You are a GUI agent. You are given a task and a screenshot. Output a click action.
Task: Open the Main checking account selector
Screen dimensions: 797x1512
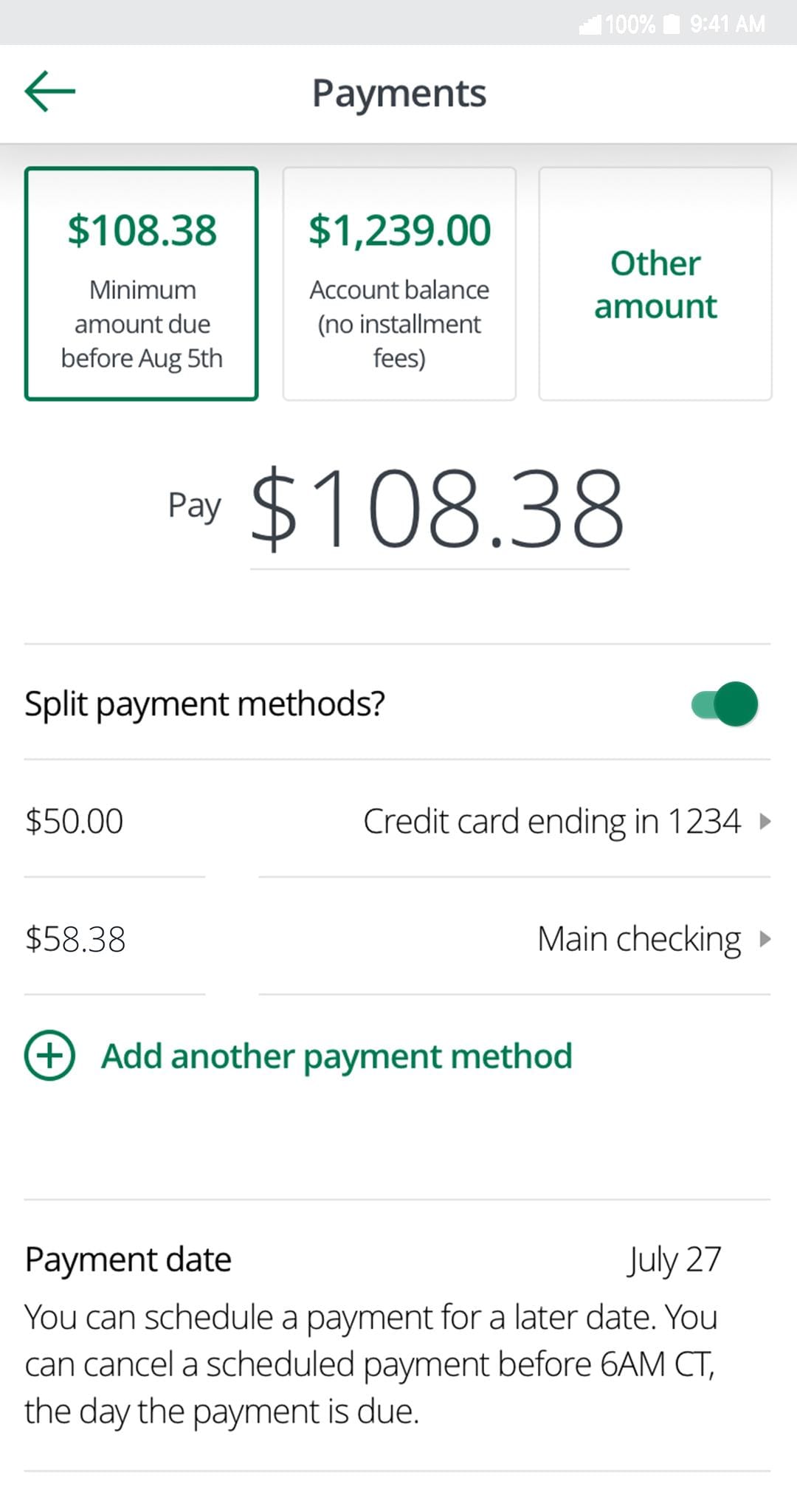pyautogui.click(x=639, y=939)
